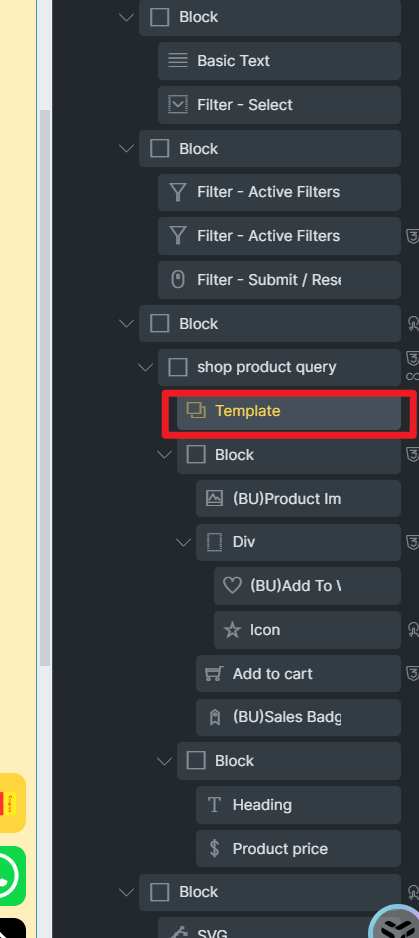Select the Basic Text element icon
The height and width of the screenshot is (938, 419).
pyautogui.click(x=178, y=60)
